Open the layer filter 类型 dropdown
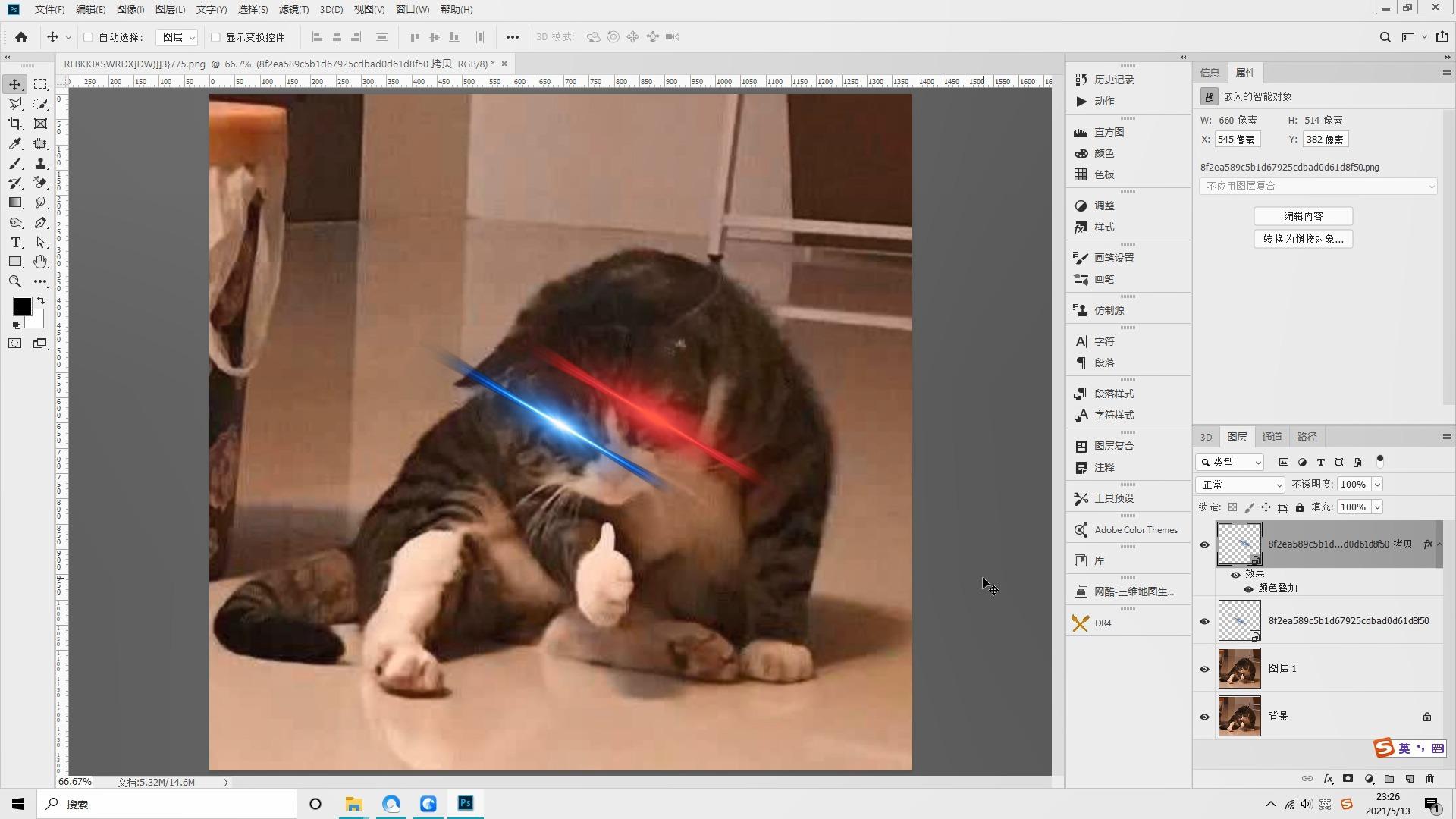Viewport: 1456px width, 819px height. click(x=1230, y=463)
